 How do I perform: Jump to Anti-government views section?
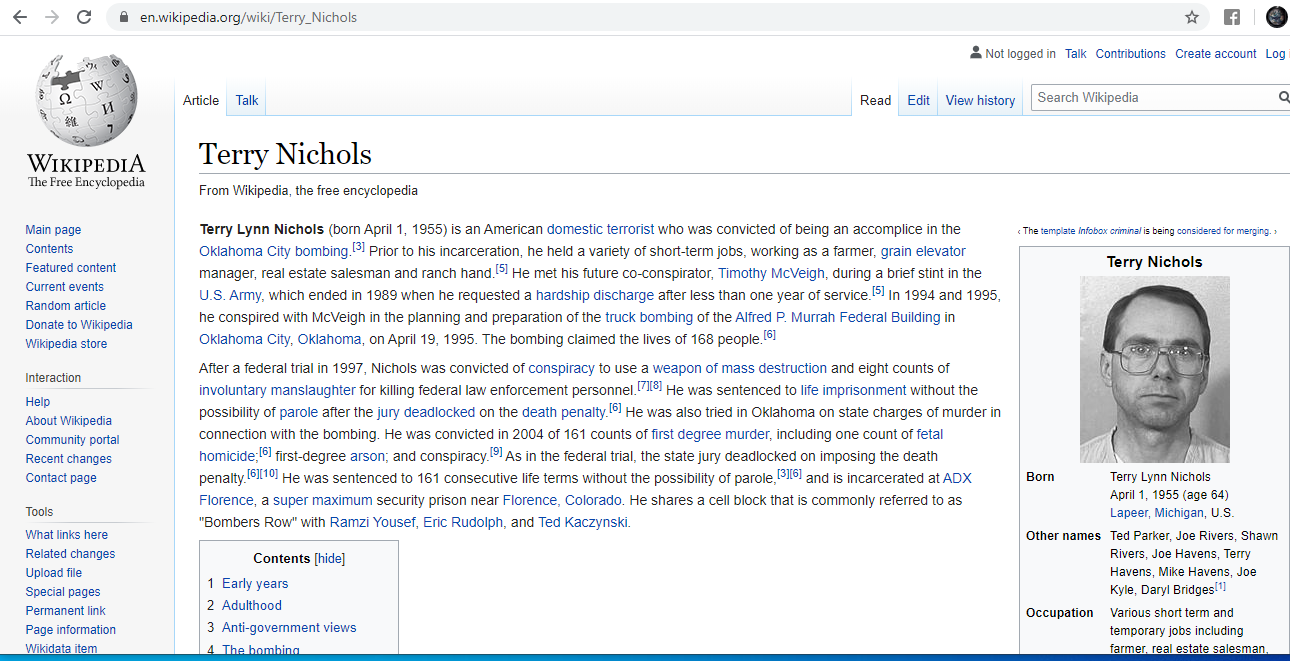(289, 628)
